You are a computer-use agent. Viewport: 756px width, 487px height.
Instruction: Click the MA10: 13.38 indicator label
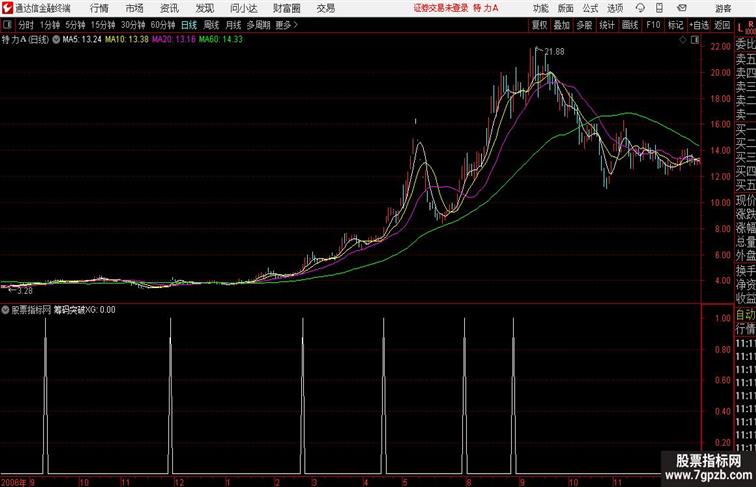click(x=127, y=40)
